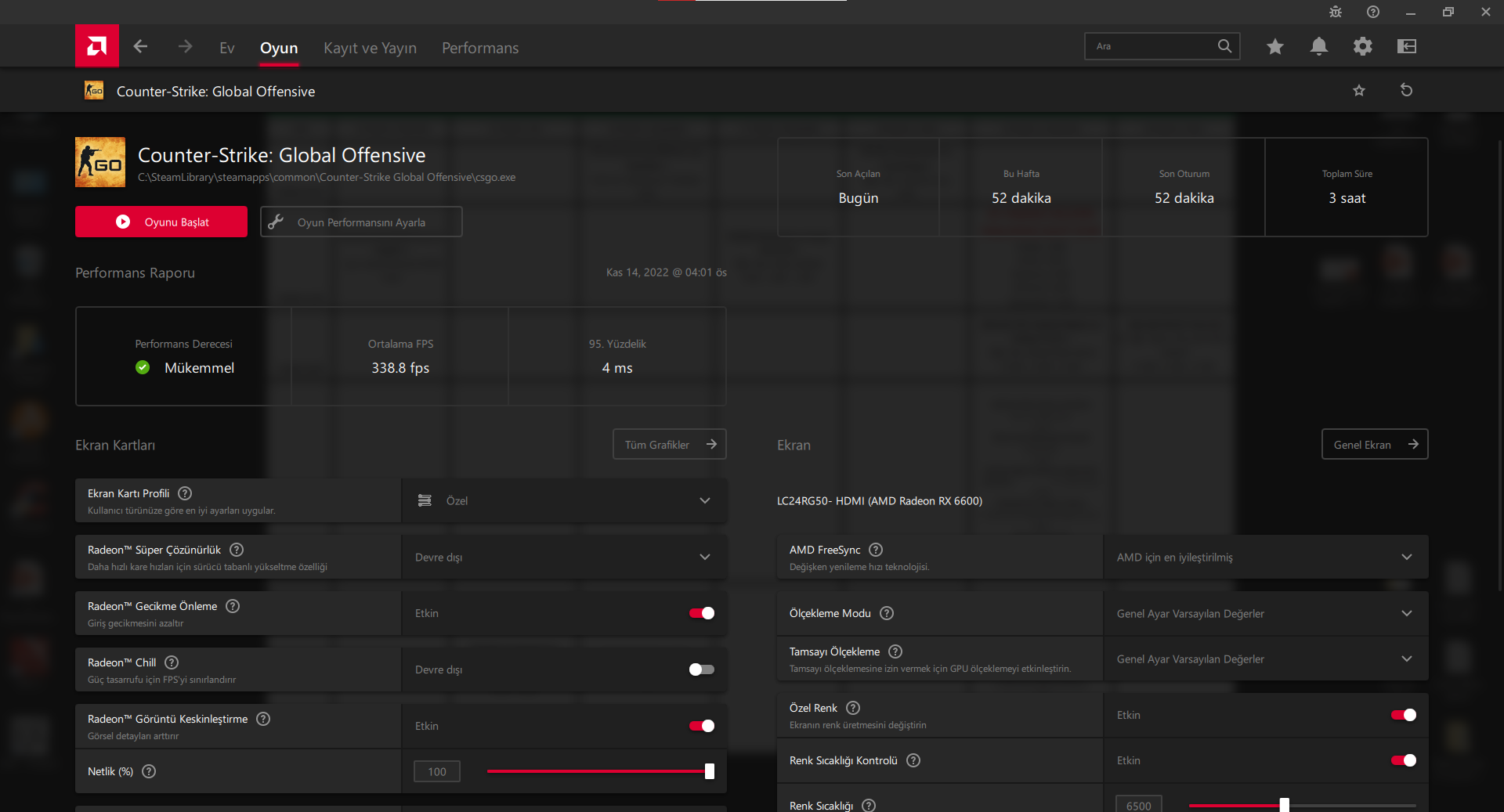This screenshot has width=1504, height=812.
Task: Click small CS:GO icon in breadcrumb
Action: pyautogui.click(x=94, y=91)
